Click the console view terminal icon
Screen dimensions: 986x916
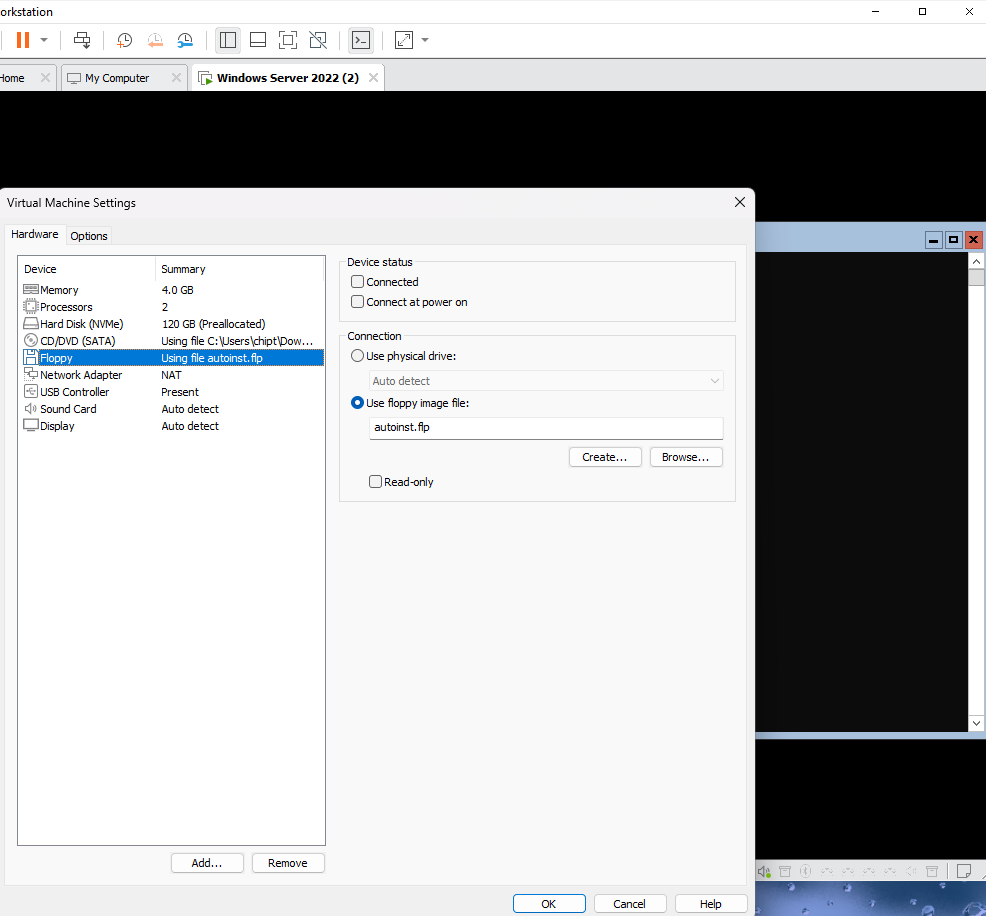(x=360, y=40)
